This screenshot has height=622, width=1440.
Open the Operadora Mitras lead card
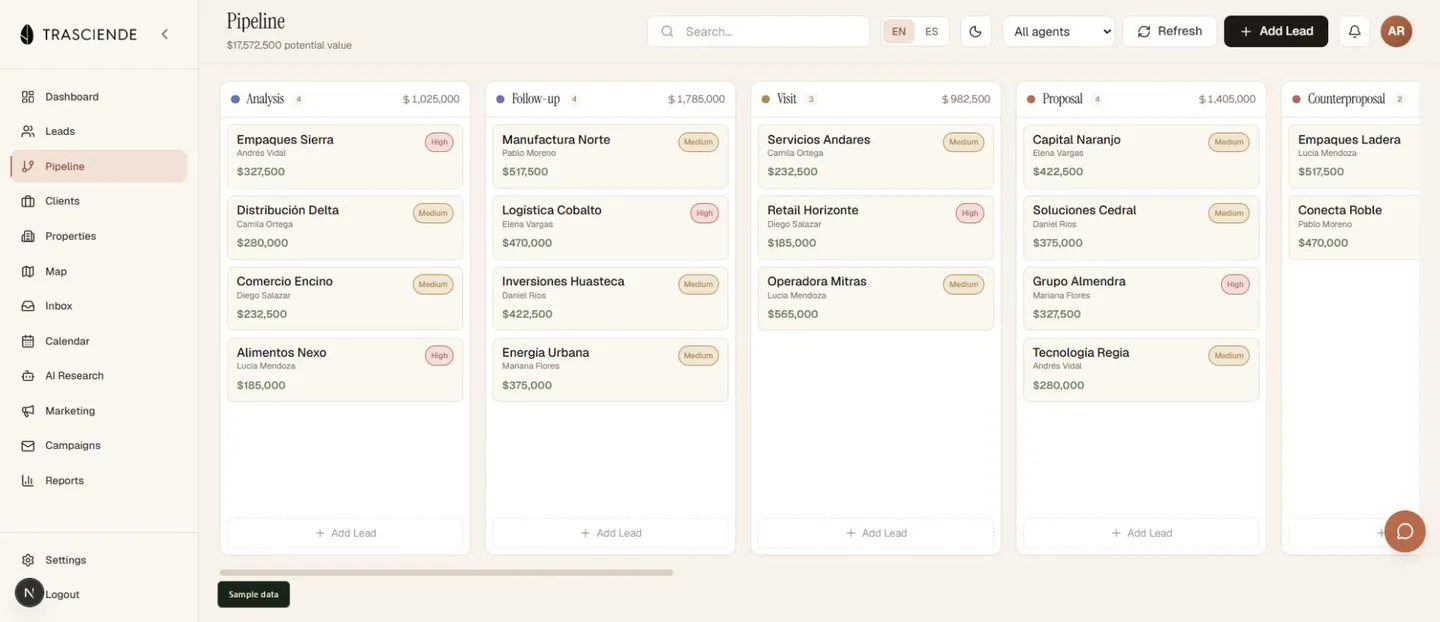pos(876,298)
